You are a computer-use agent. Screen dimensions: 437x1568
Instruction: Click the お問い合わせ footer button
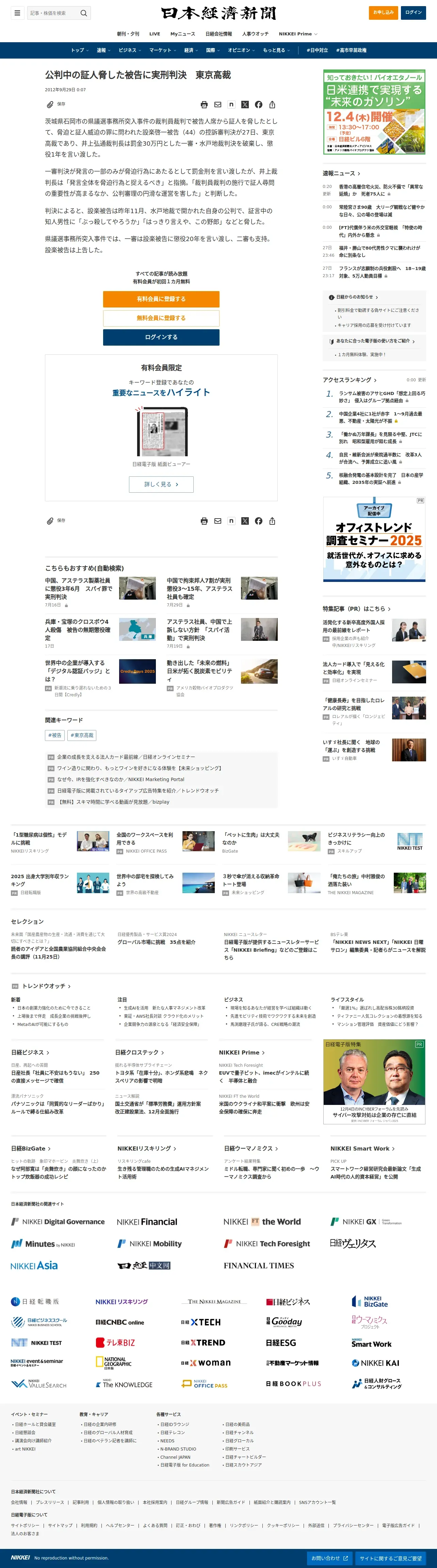(330, 1558)
